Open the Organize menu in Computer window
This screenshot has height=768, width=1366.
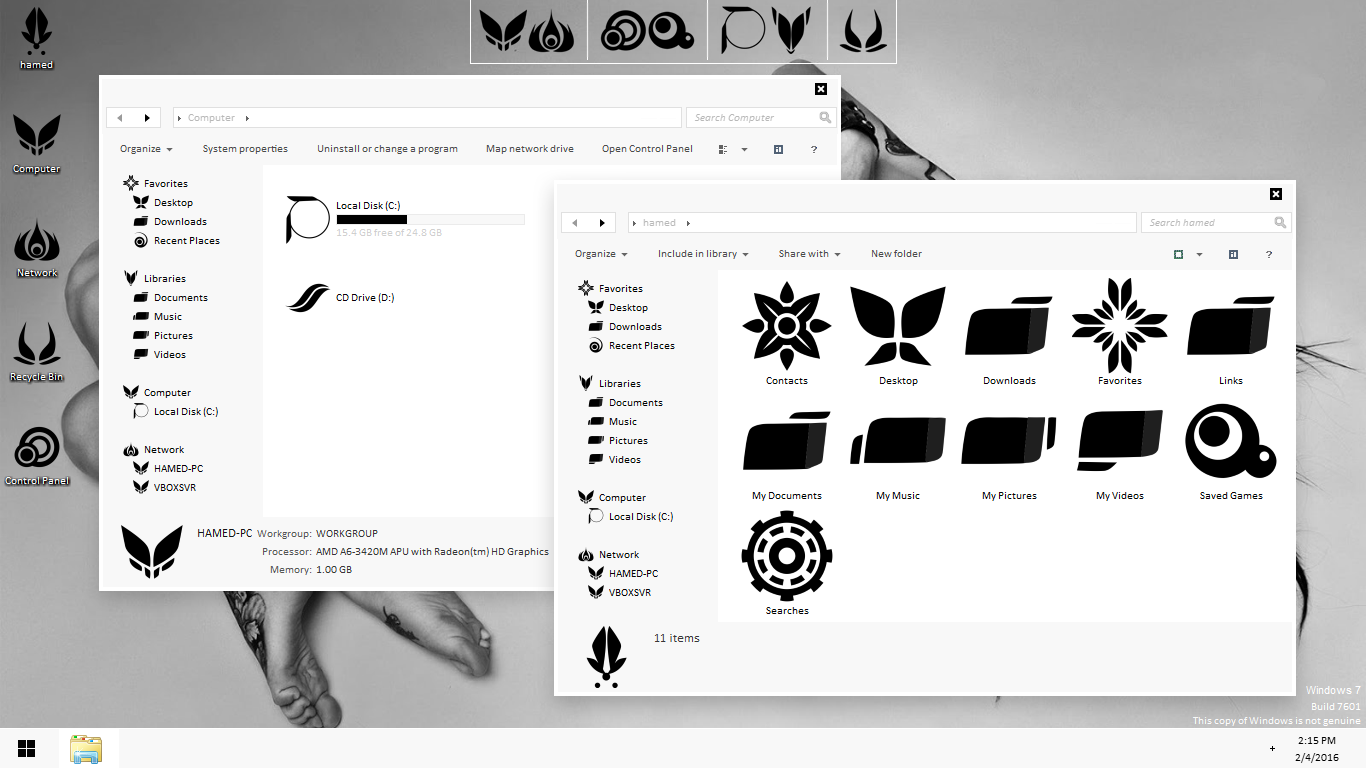(146, 149)
